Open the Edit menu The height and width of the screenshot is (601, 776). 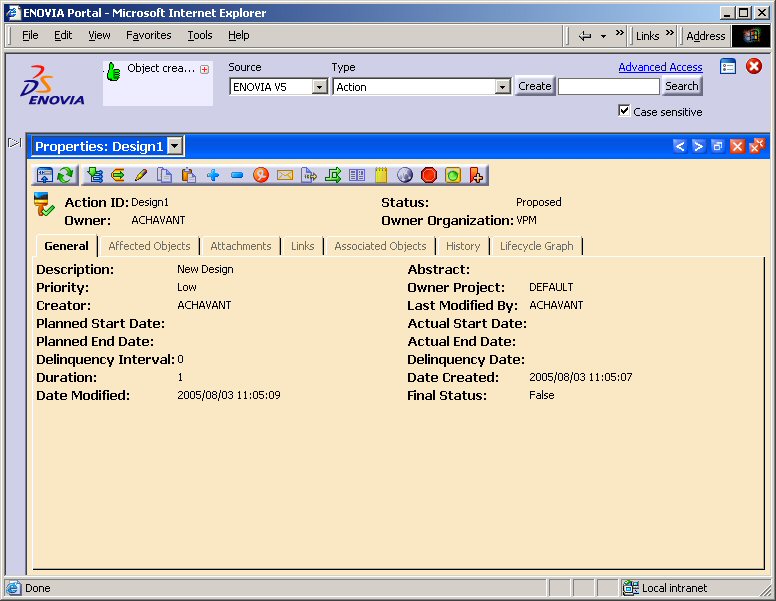[x=63, y=35]
